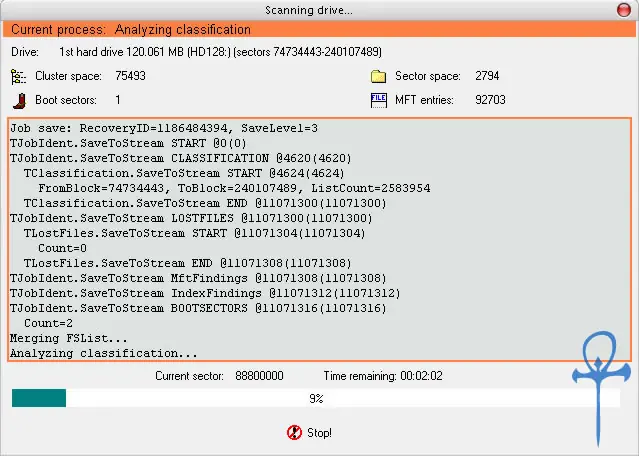The image size is (639, 456).
Task: Select the FromBlock=74734443 log line
Action: [234, 188]
